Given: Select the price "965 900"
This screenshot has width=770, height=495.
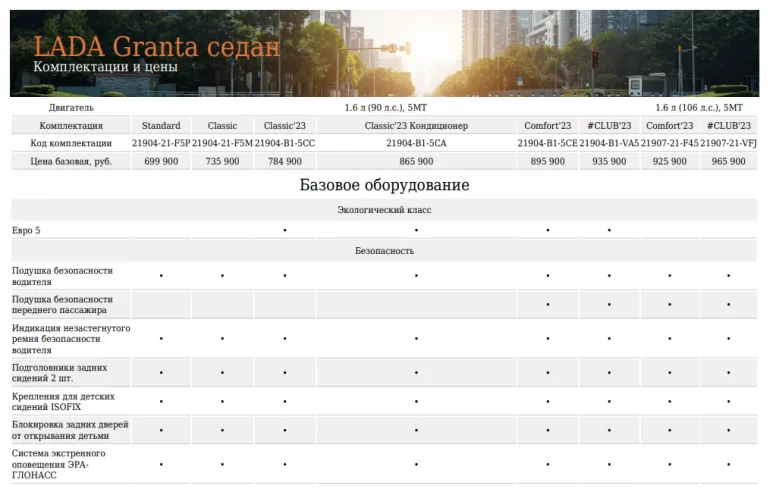Looking at the screenshot, I should (x=729, y=162).
